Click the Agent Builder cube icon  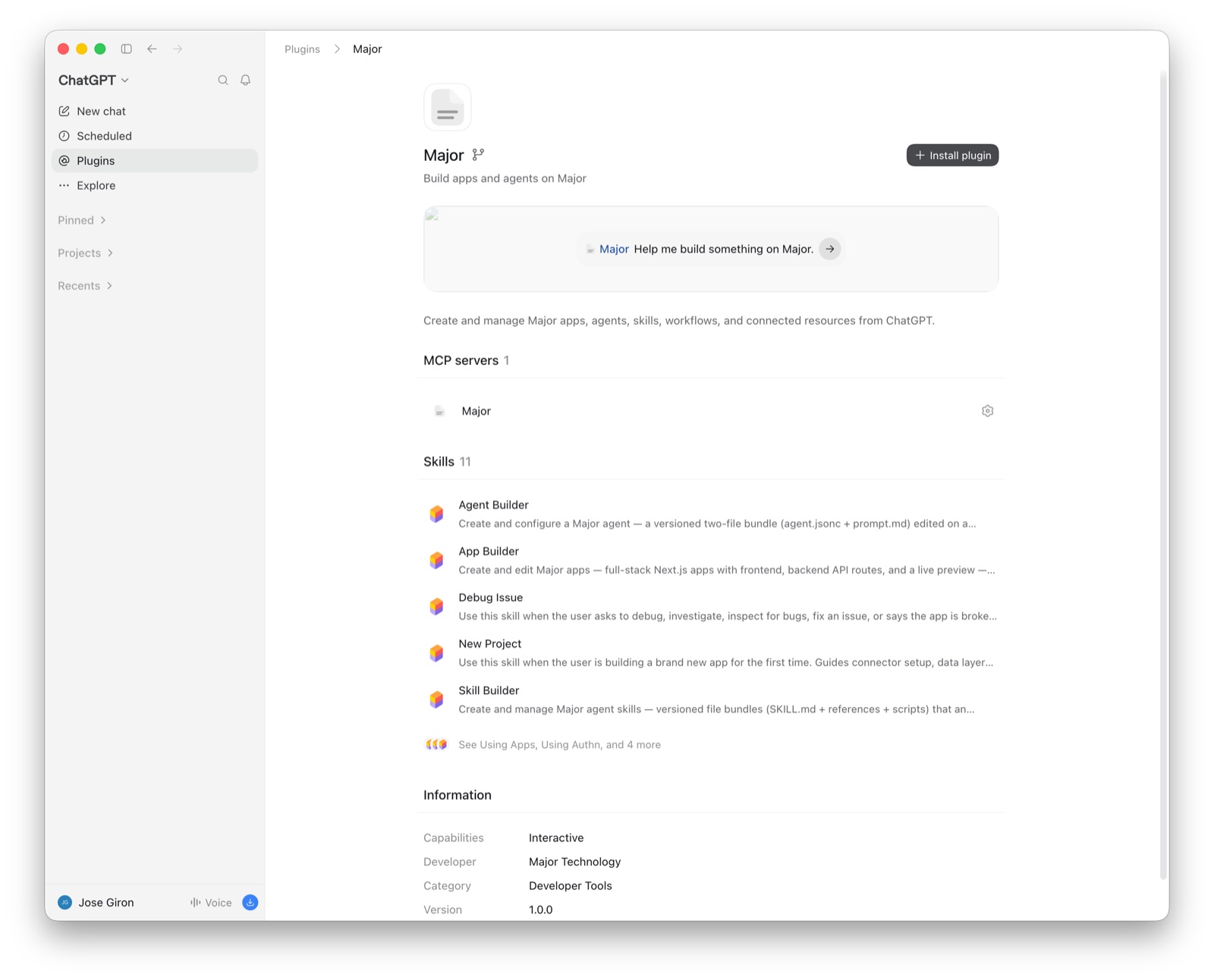coord(436,514)
